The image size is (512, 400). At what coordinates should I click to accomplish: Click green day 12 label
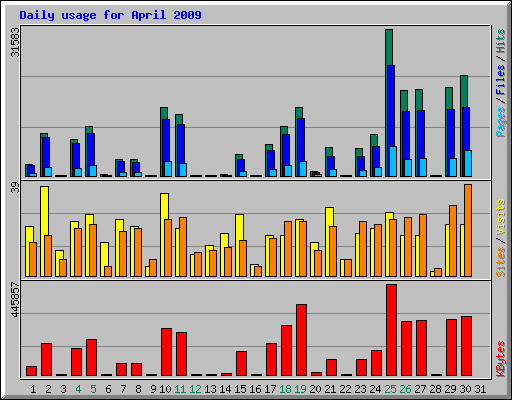pyautogui.click(x=195, y=389)
